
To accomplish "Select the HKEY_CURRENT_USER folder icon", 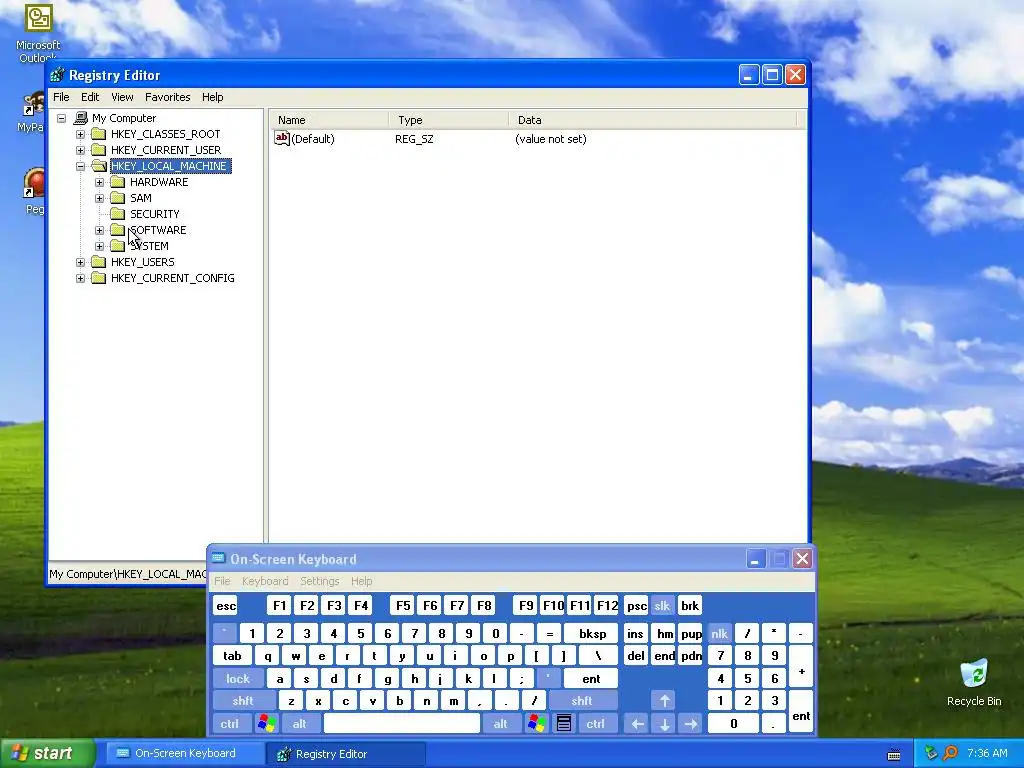I will 99,150.
